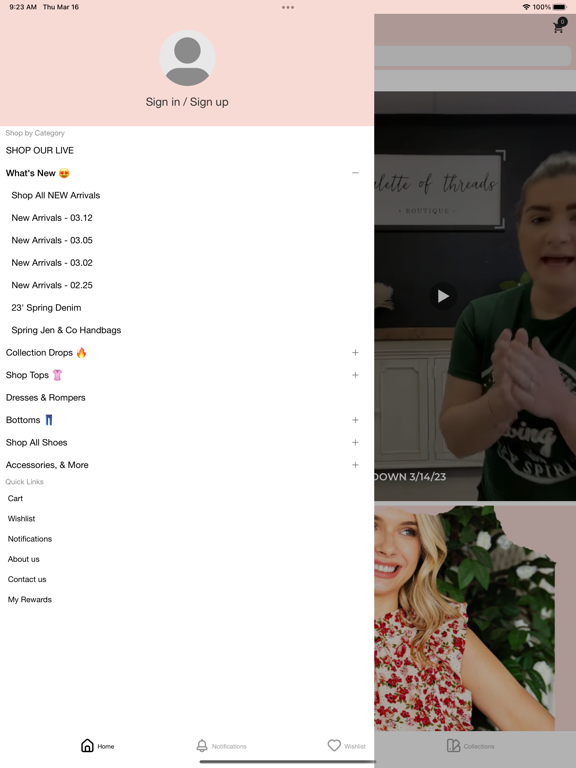The width and height of the screenshot is (576, 768).
Task: Open Dresses & Rompers category
Action: pos(46,398)
